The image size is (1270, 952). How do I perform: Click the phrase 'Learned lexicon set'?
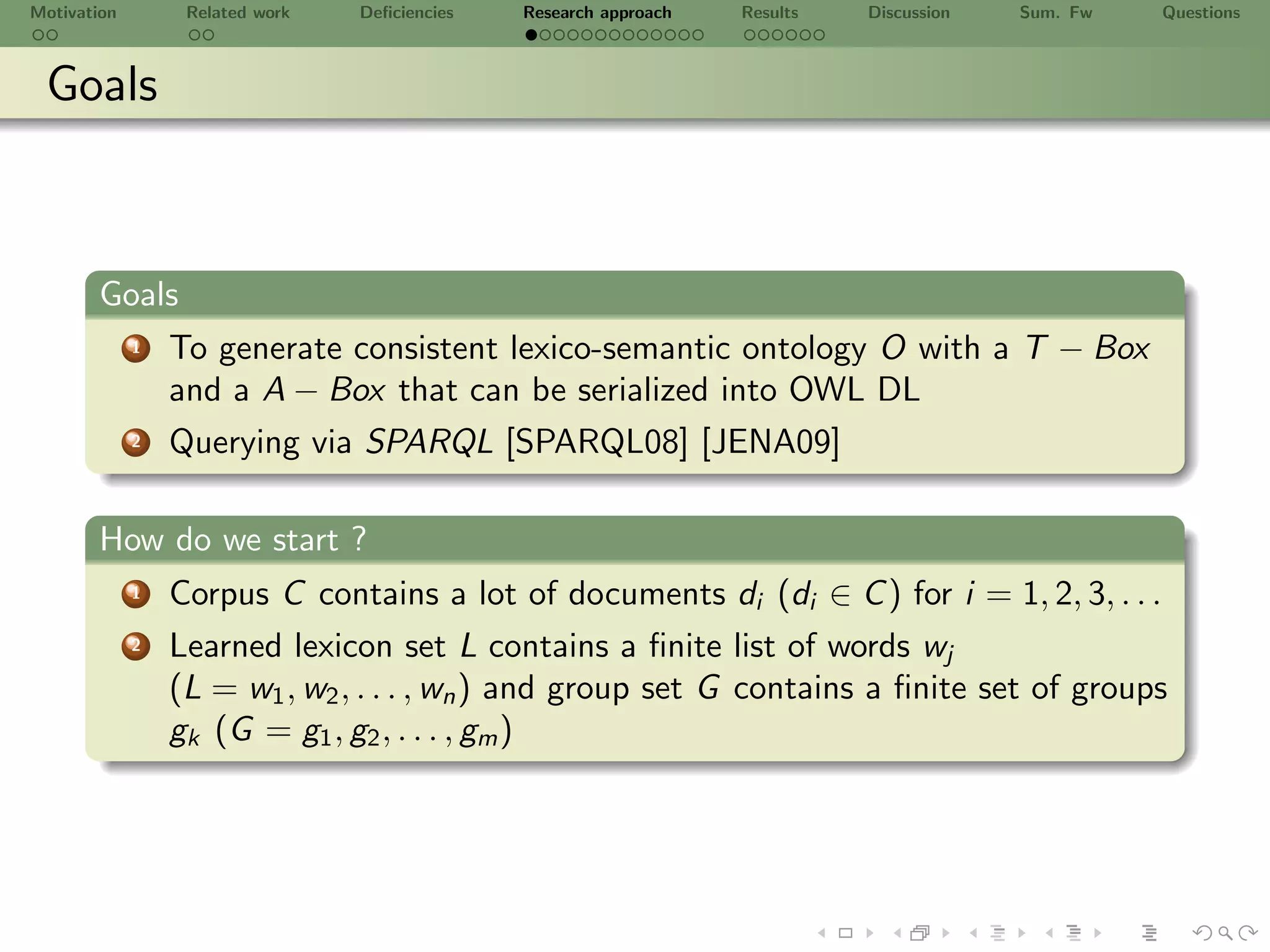pyautogui.click(x=308, y=646)
